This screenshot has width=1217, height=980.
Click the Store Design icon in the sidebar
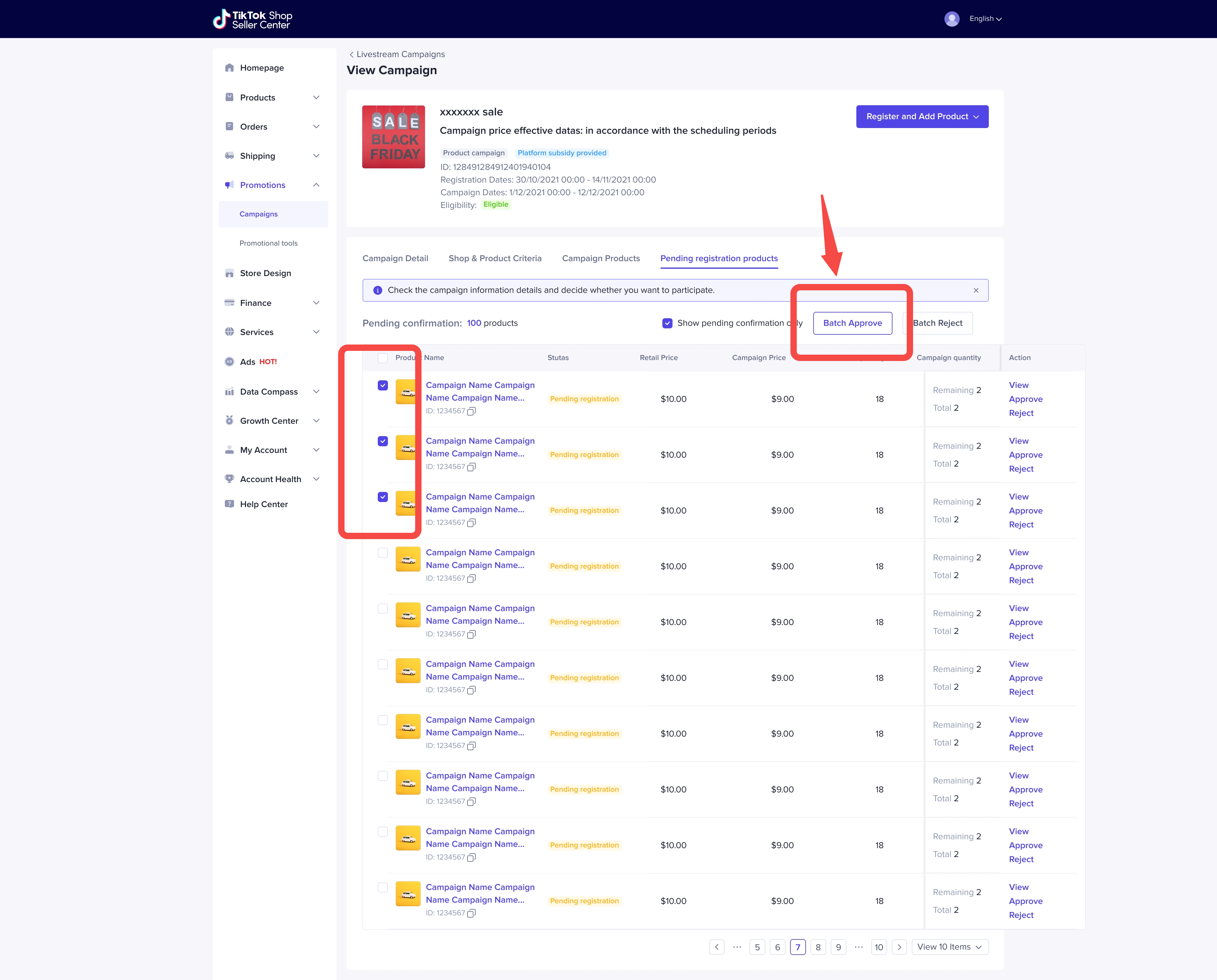tap(229, 273)
